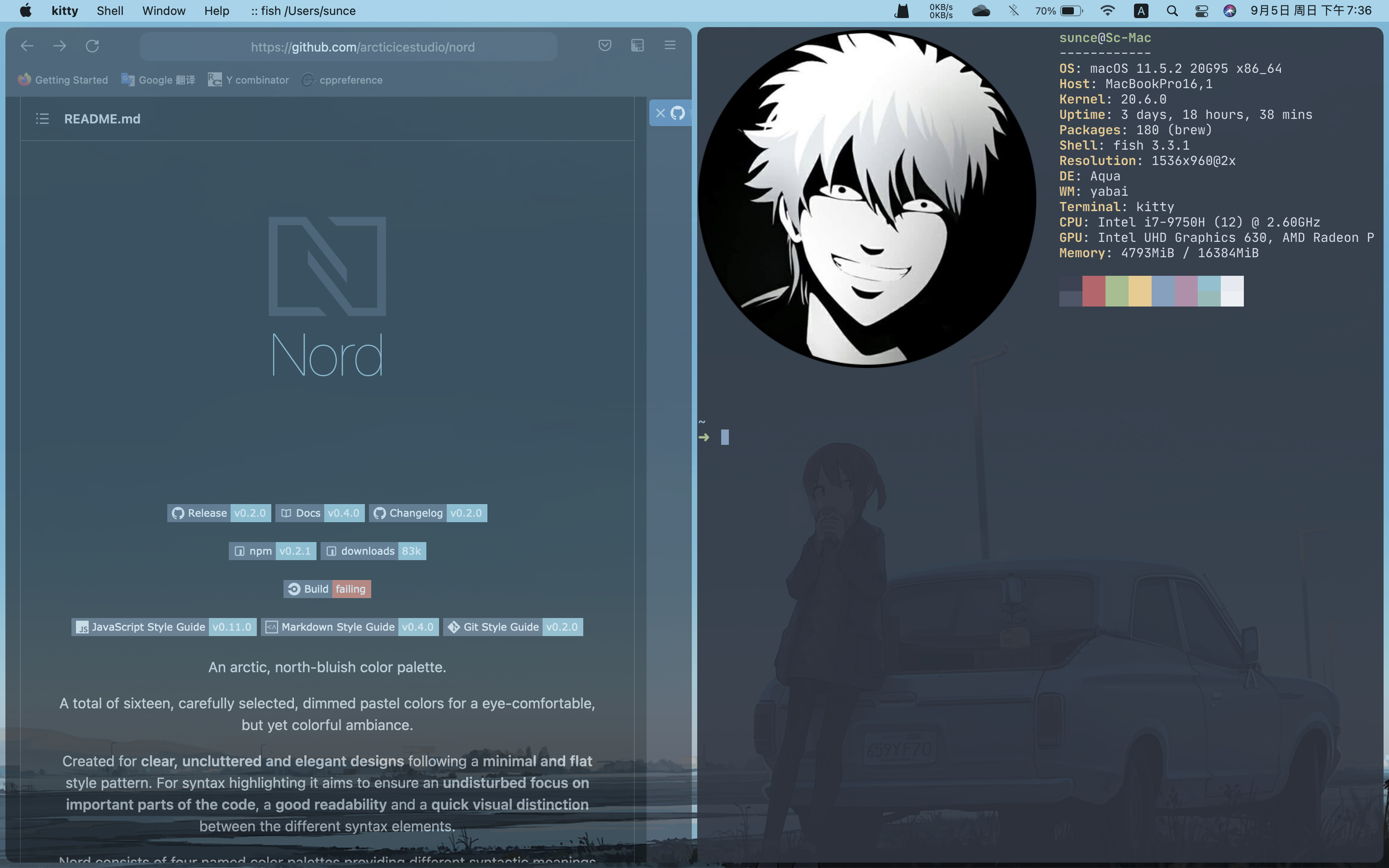Toggle the browser sidebar icon

(637, 45)
